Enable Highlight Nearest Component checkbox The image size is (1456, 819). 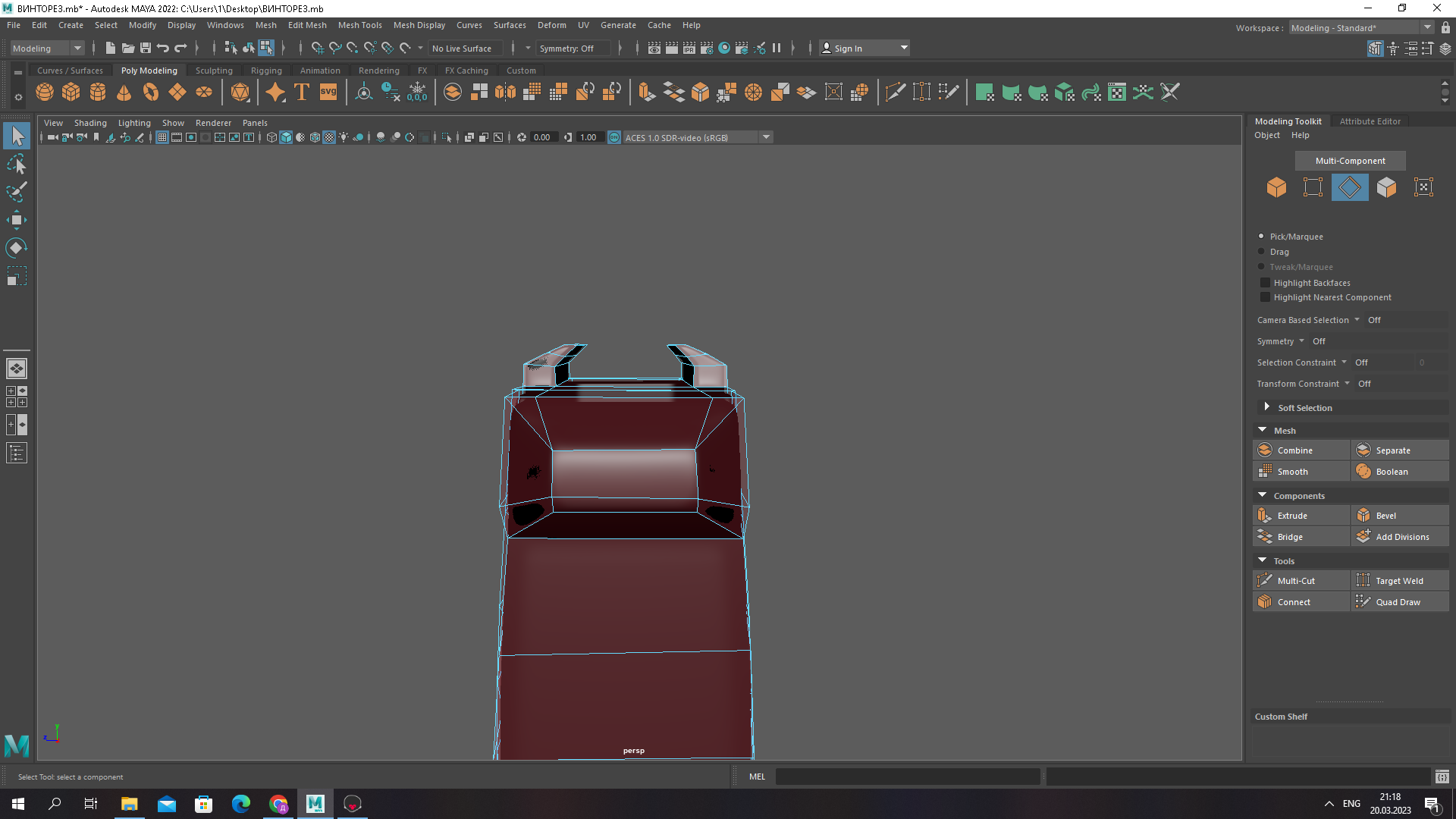pos(1264,297)
